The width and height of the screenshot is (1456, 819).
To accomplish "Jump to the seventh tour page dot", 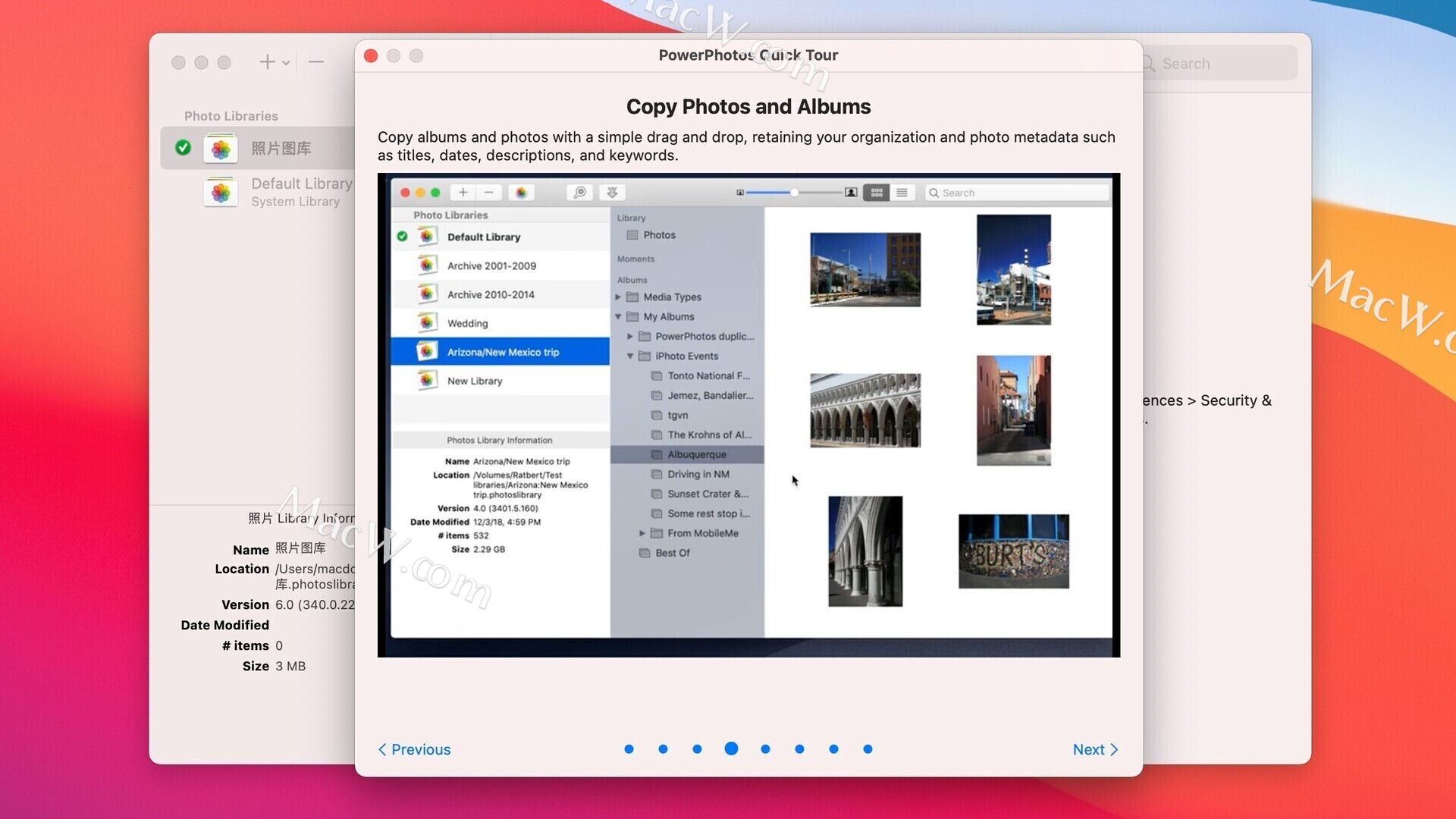I will pos(833,749).
